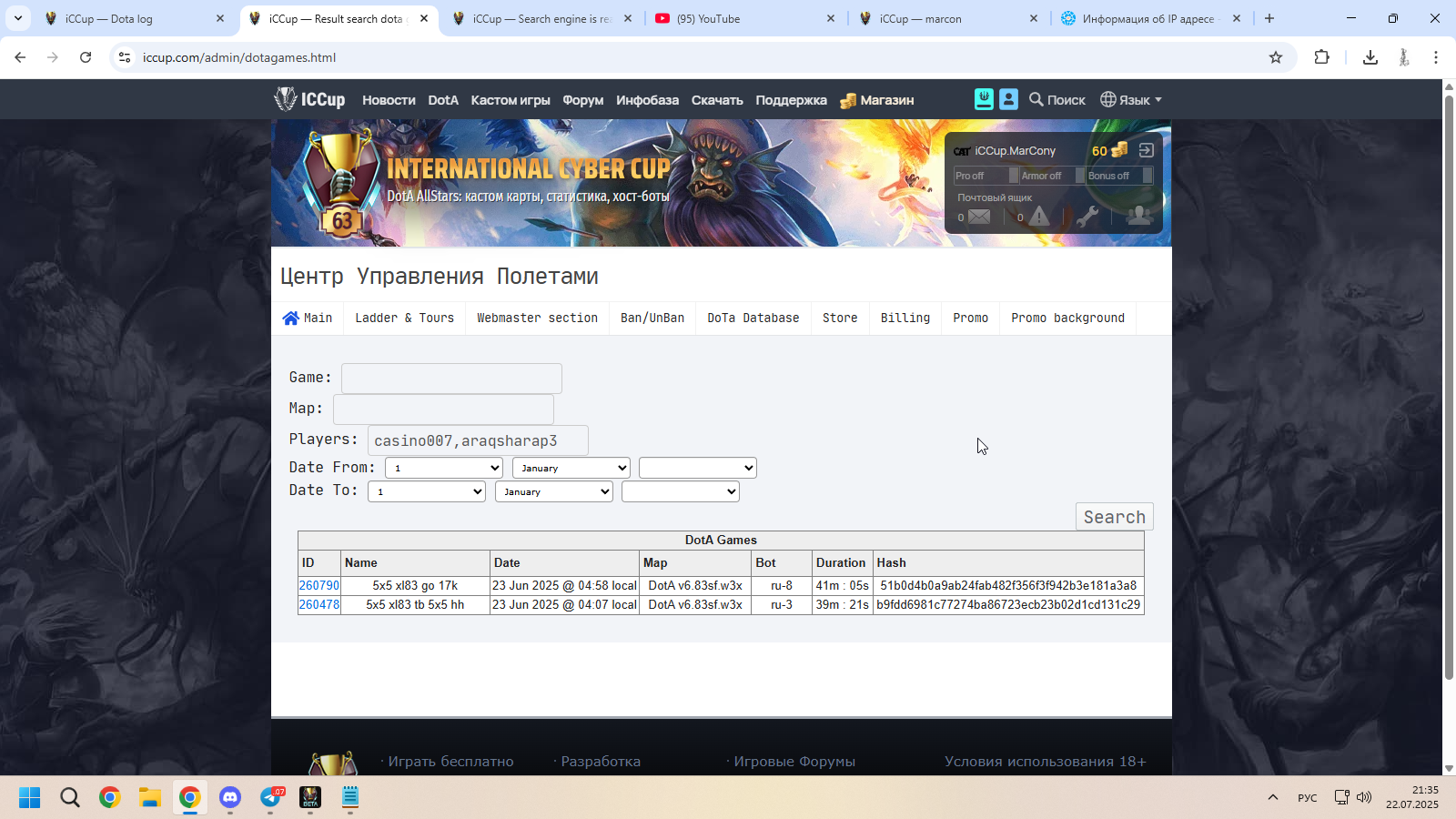This screenshot has width=1456, height=819.
Task: Open the Ladder & Tours admin tab
Action: click(404, 318)
